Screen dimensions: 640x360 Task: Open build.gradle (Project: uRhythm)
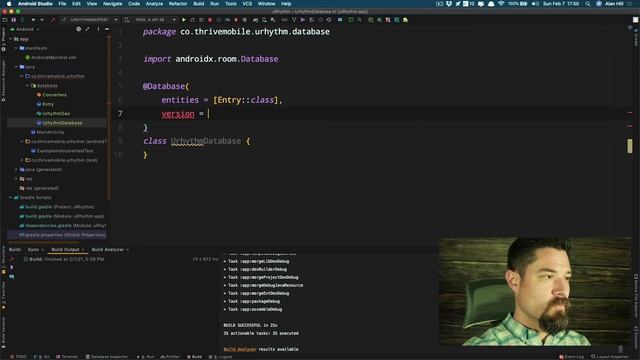(57, 207)
